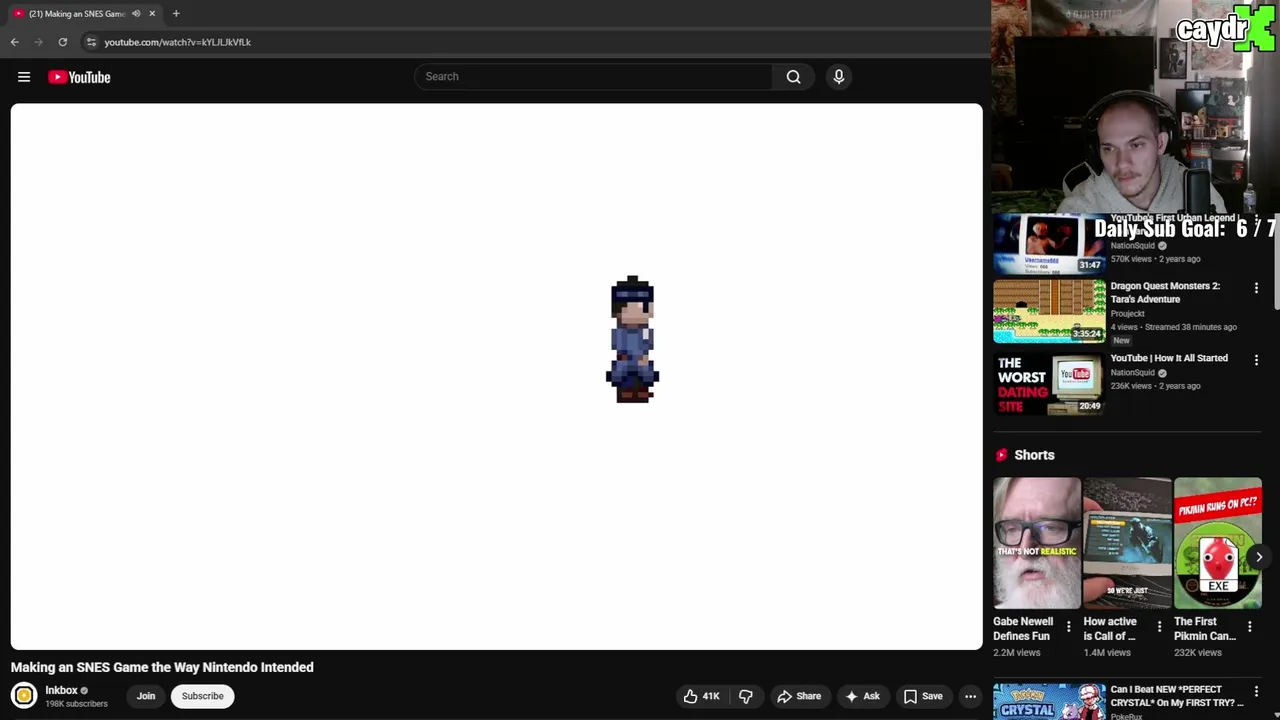Open the Inkbox channel avatar

24,695
